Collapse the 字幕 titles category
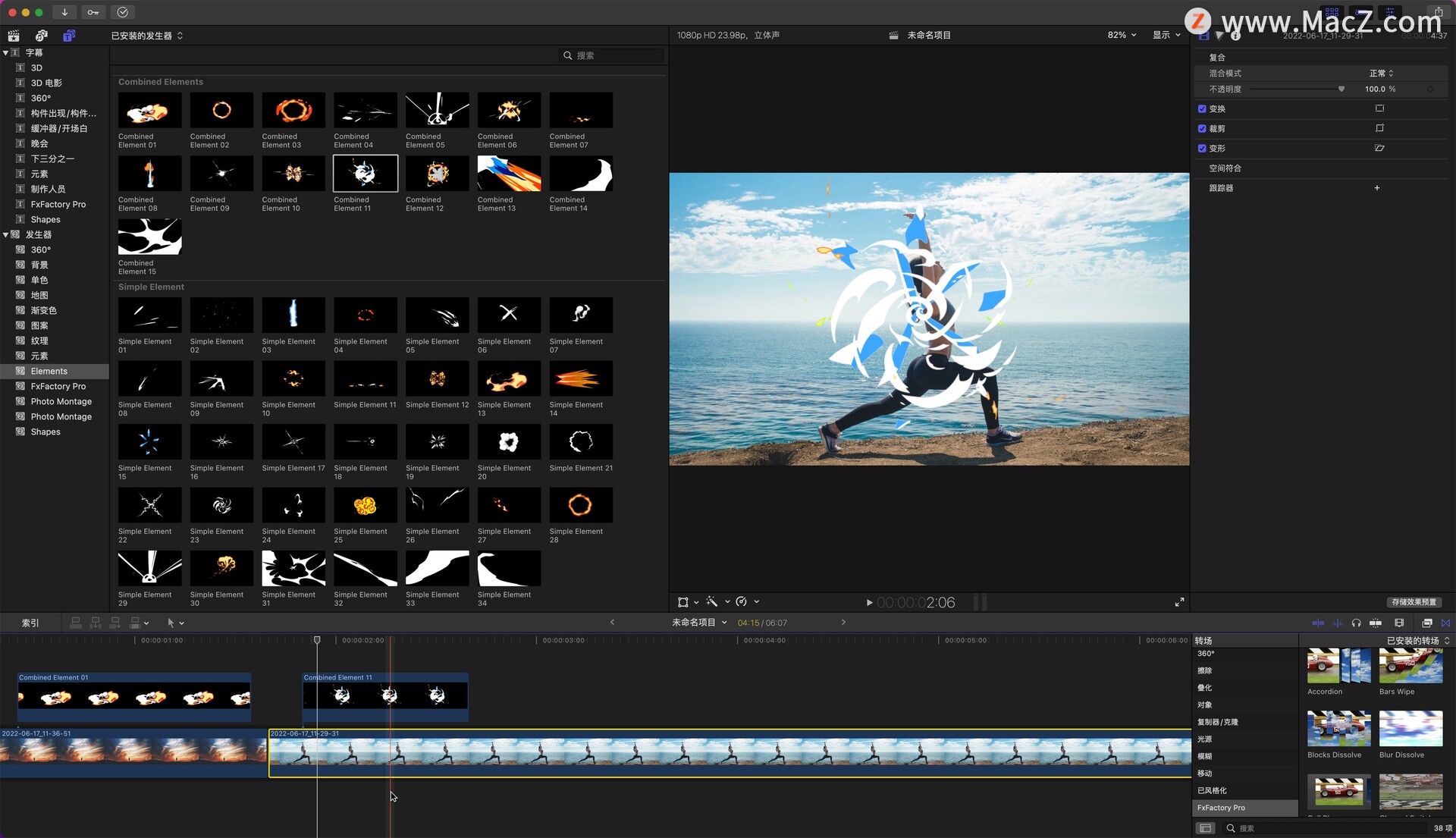1456x838 pixels. 6,53
